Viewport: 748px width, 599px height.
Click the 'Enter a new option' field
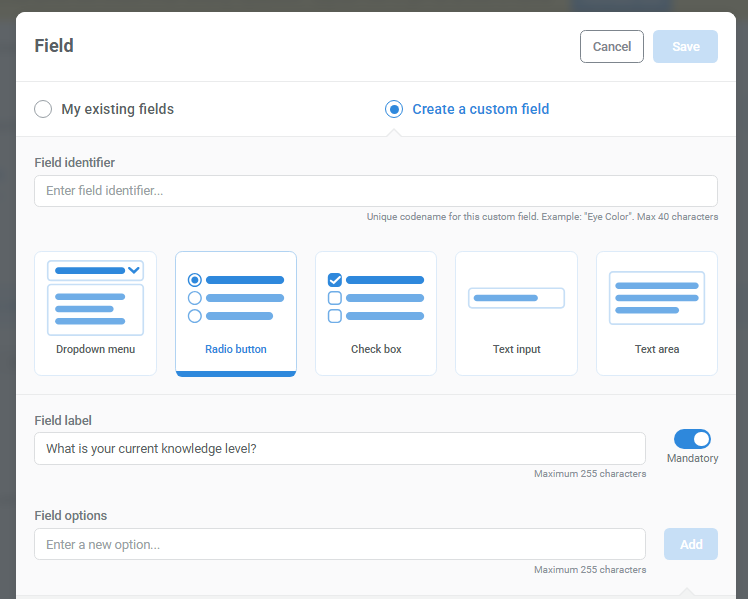click(x=340, y=544)
